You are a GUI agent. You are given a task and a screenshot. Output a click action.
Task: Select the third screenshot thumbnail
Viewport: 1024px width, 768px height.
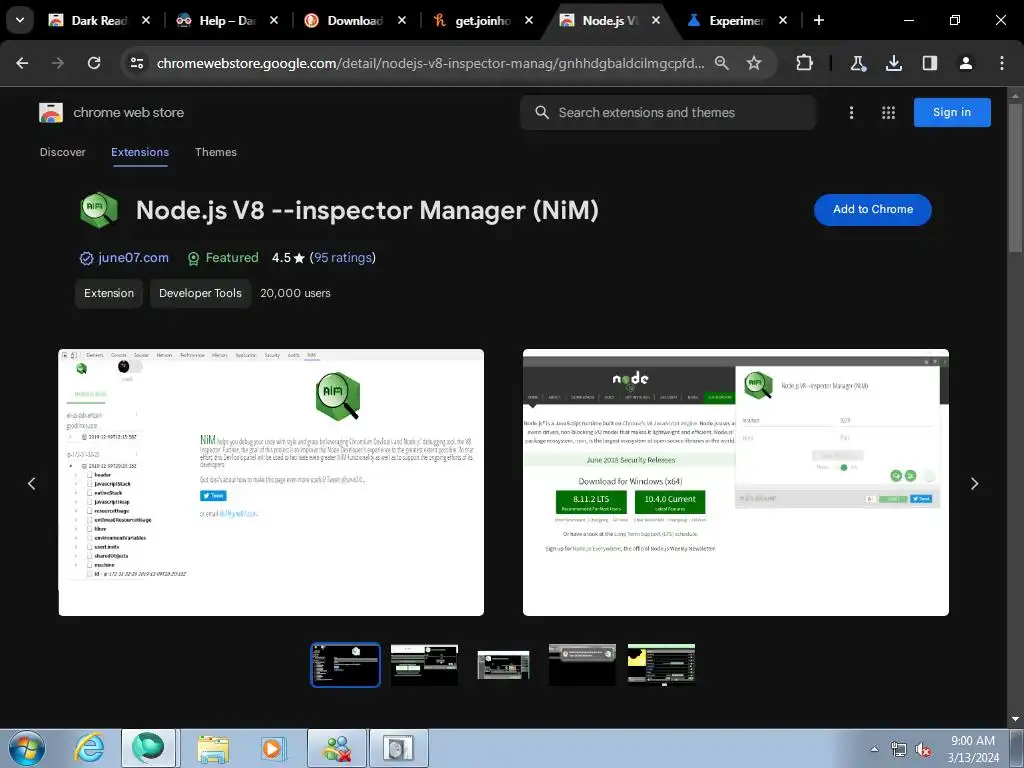[504, 665]
